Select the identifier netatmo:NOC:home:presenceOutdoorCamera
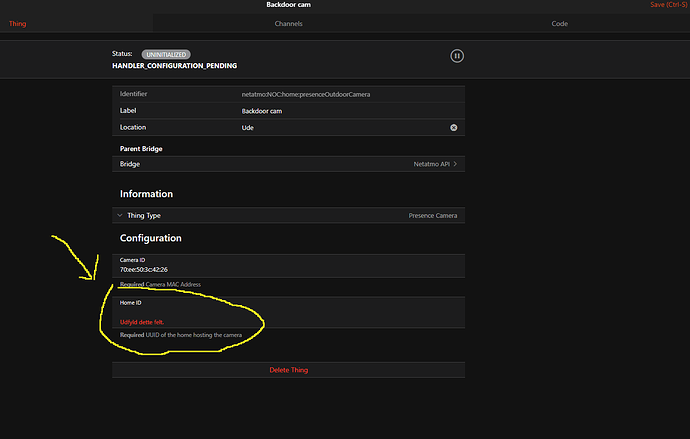 [x=305, y=94]
